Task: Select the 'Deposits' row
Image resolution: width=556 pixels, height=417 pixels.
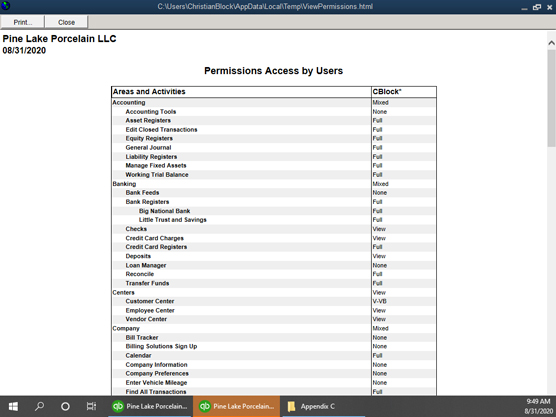Action: coord(274,256)
